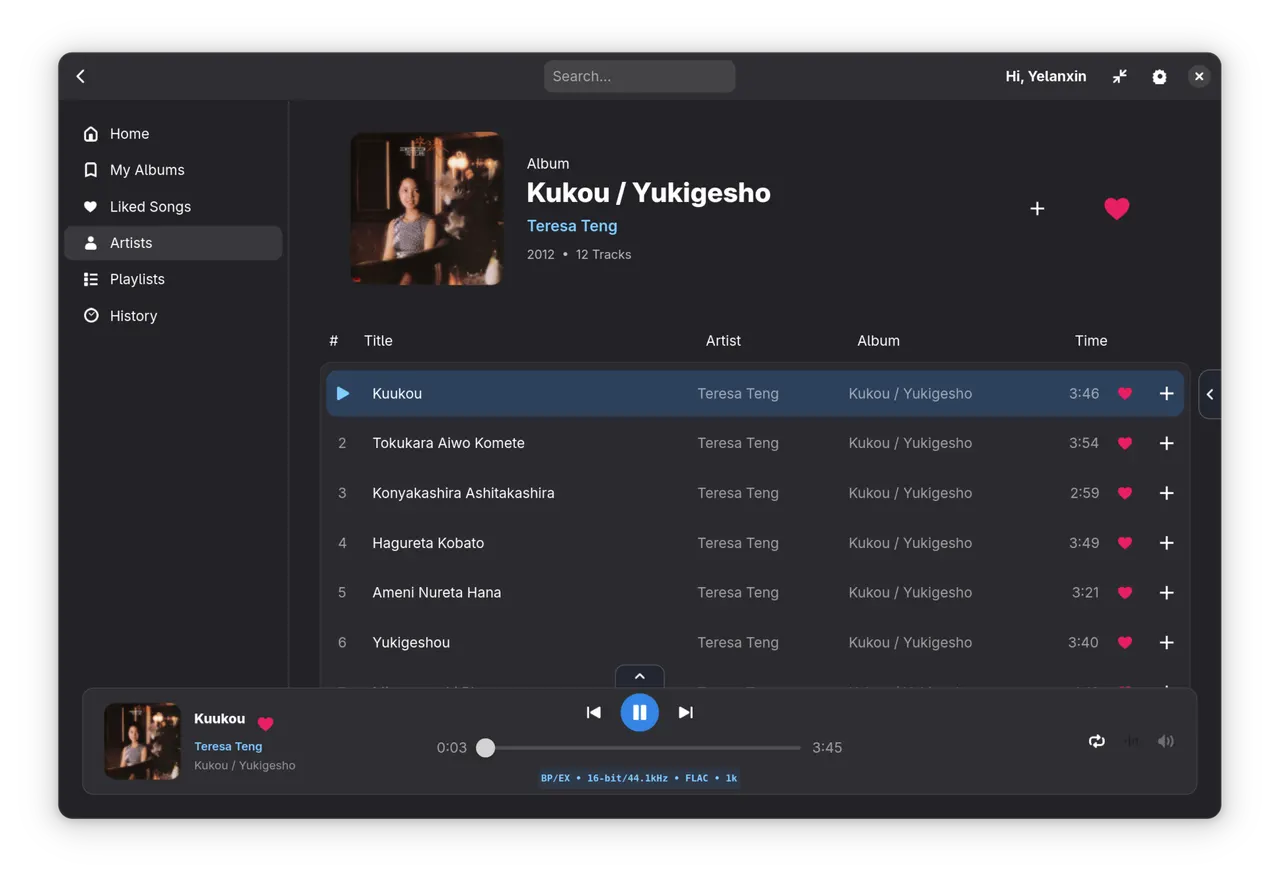1280x883 pixels.
Task: Open Playlists in the sidebar
Action: point(173,279)
